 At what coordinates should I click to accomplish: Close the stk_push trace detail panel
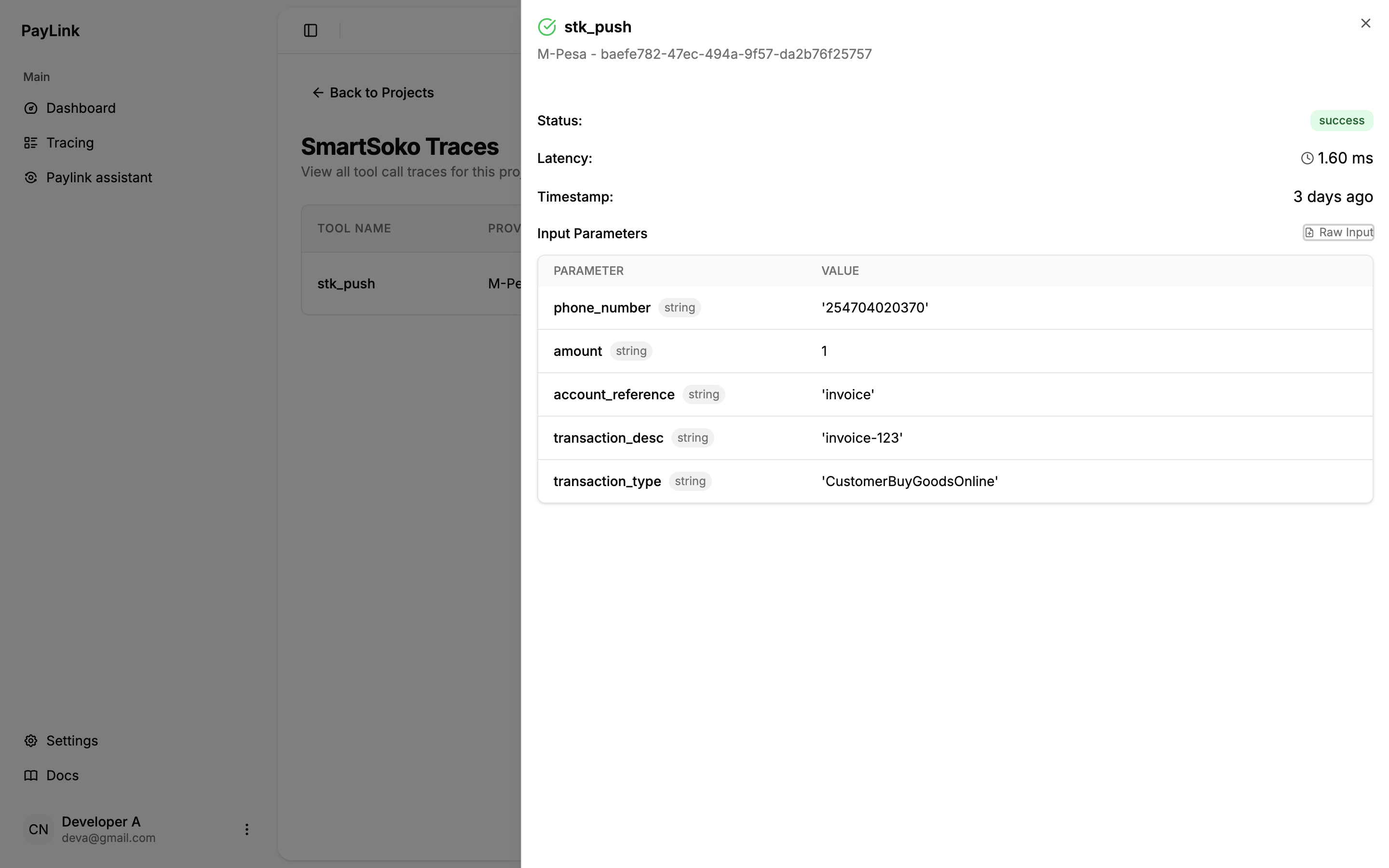1366,23
